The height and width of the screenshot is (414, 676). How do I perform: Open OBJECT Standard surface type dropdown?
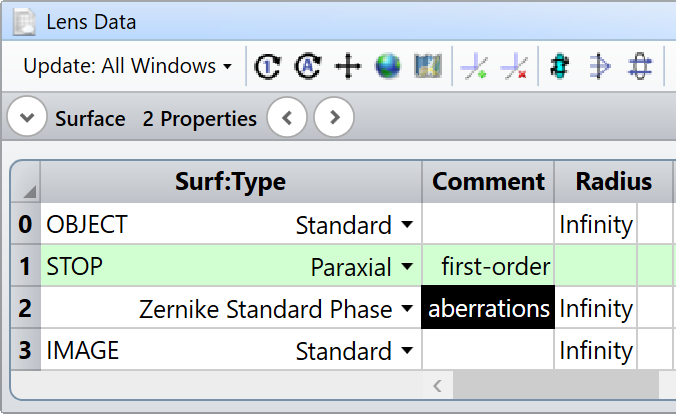[405, 226]
